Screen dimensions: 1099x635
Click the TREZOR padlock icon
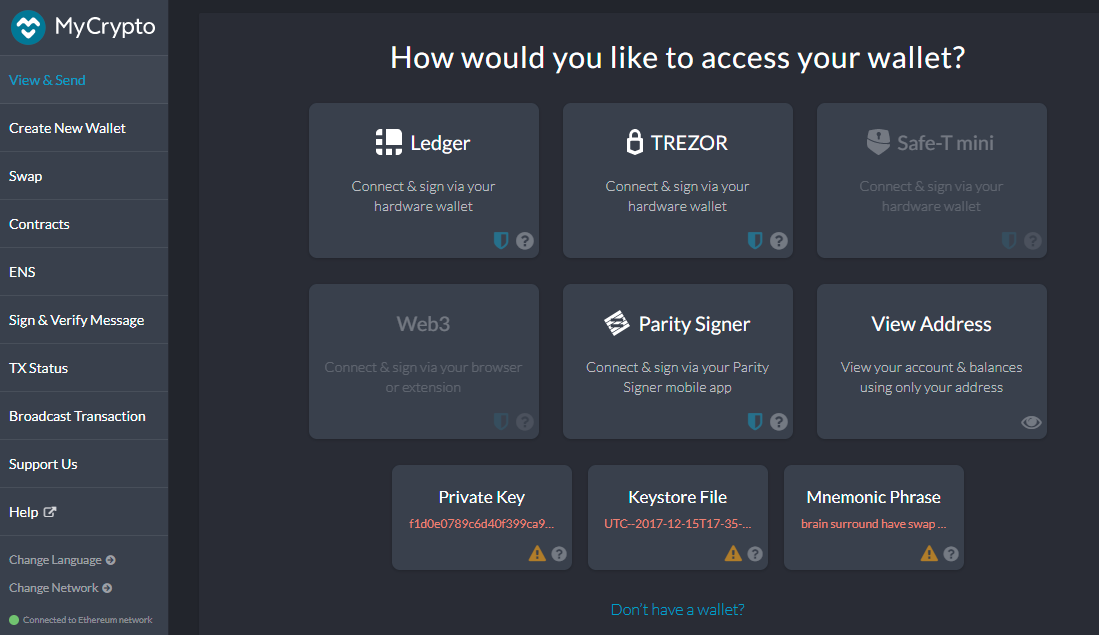coord(636,142)
